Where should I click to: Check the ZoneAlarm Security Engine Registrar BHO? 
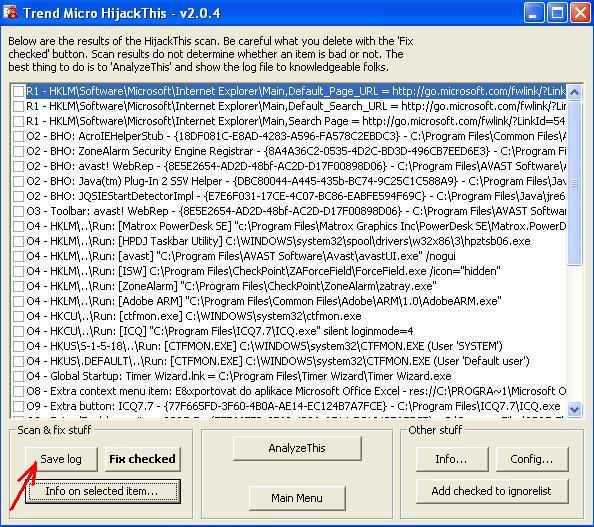(x=19, y=151)
